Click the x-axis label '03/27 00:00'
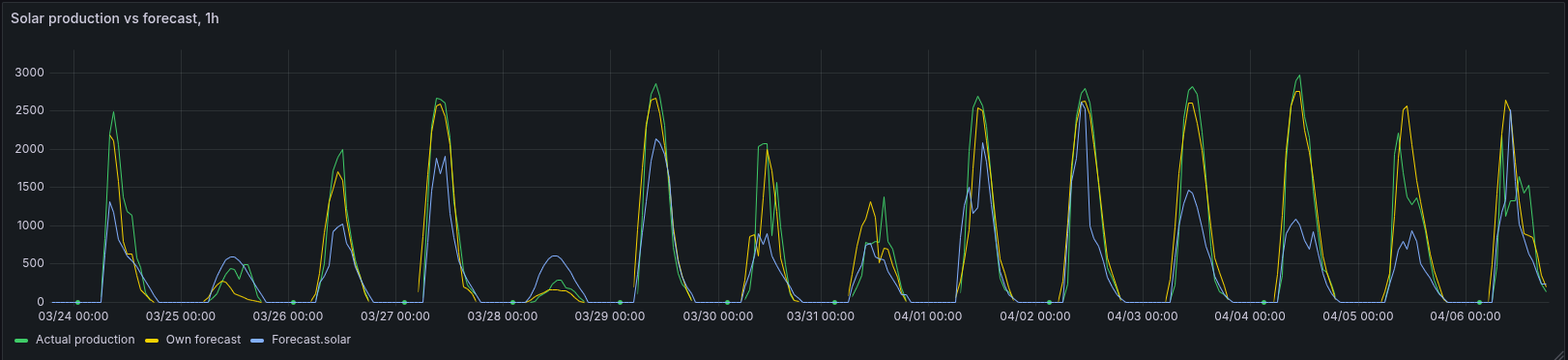1568x360 pixels. [x=395, y=316]
